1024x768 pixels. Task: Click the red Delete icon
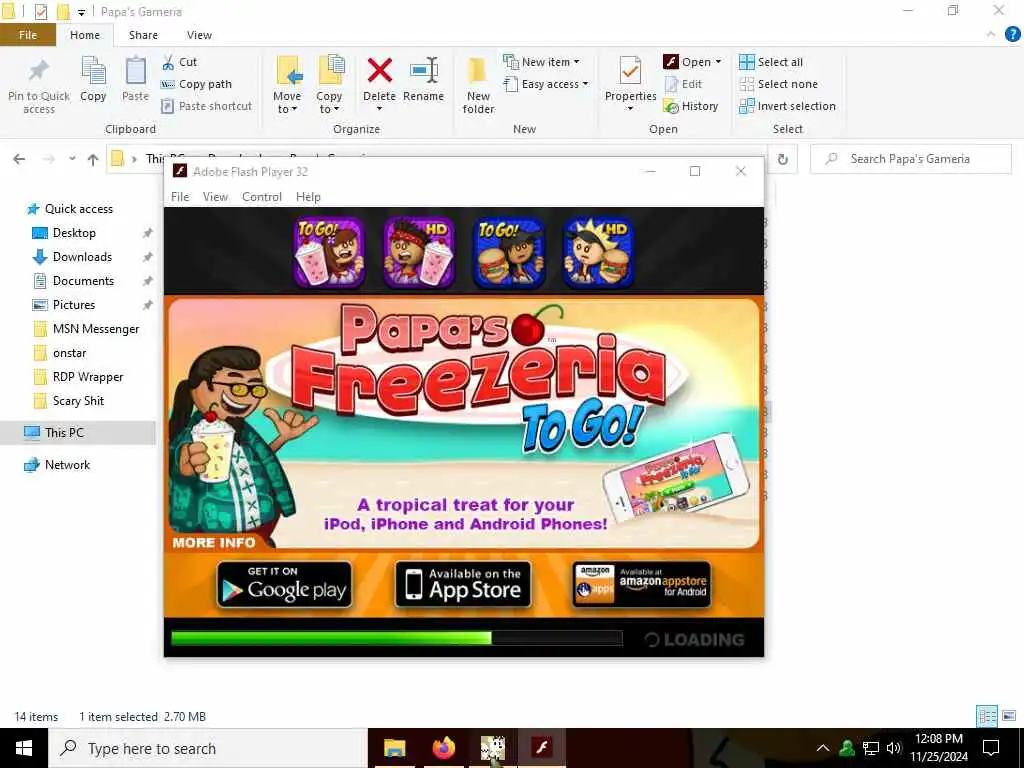coord(379,71)
